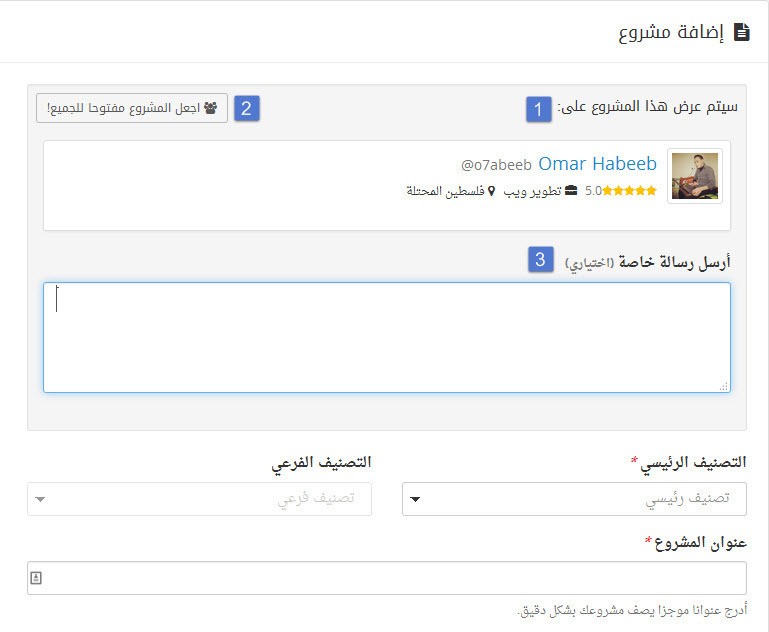The height and width of the screenshot is (632, 769).
Task: Click the blue number 1 badge
Action: point(539,109)
